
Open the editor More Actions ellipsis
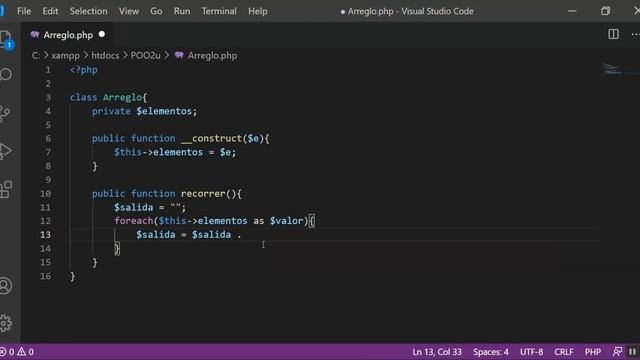[635, 35]
